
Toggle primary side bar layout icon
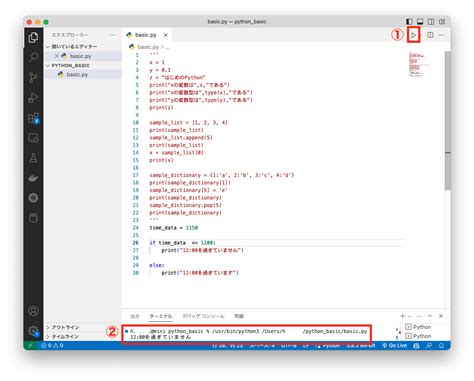(x=409, y=22)
